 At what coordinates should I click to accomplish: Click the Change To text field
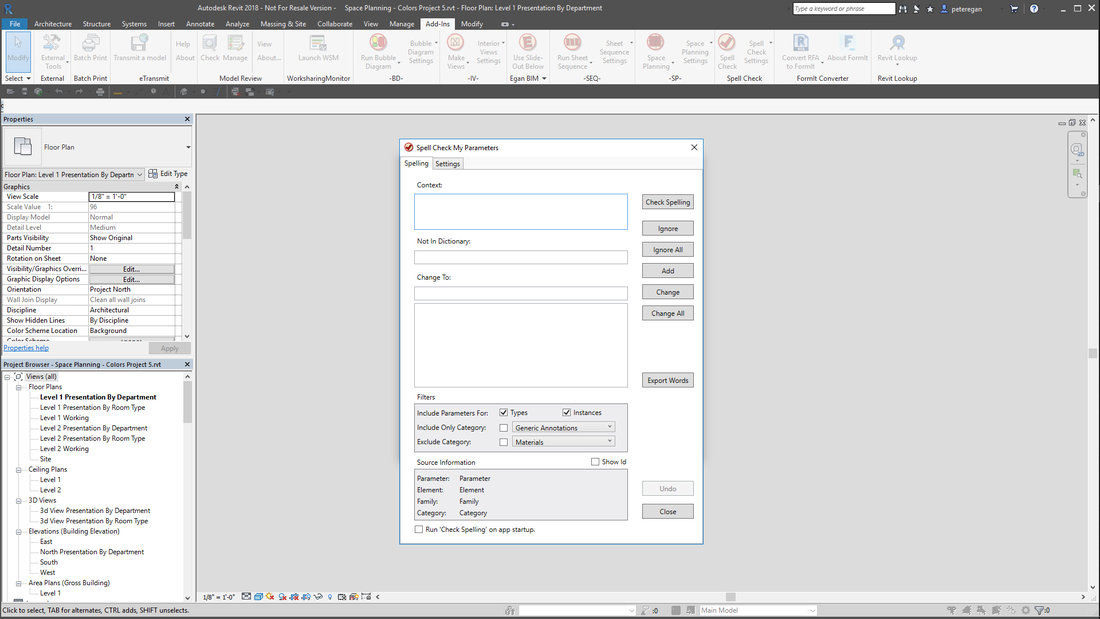pyautogui.click(x=520, y=293)
